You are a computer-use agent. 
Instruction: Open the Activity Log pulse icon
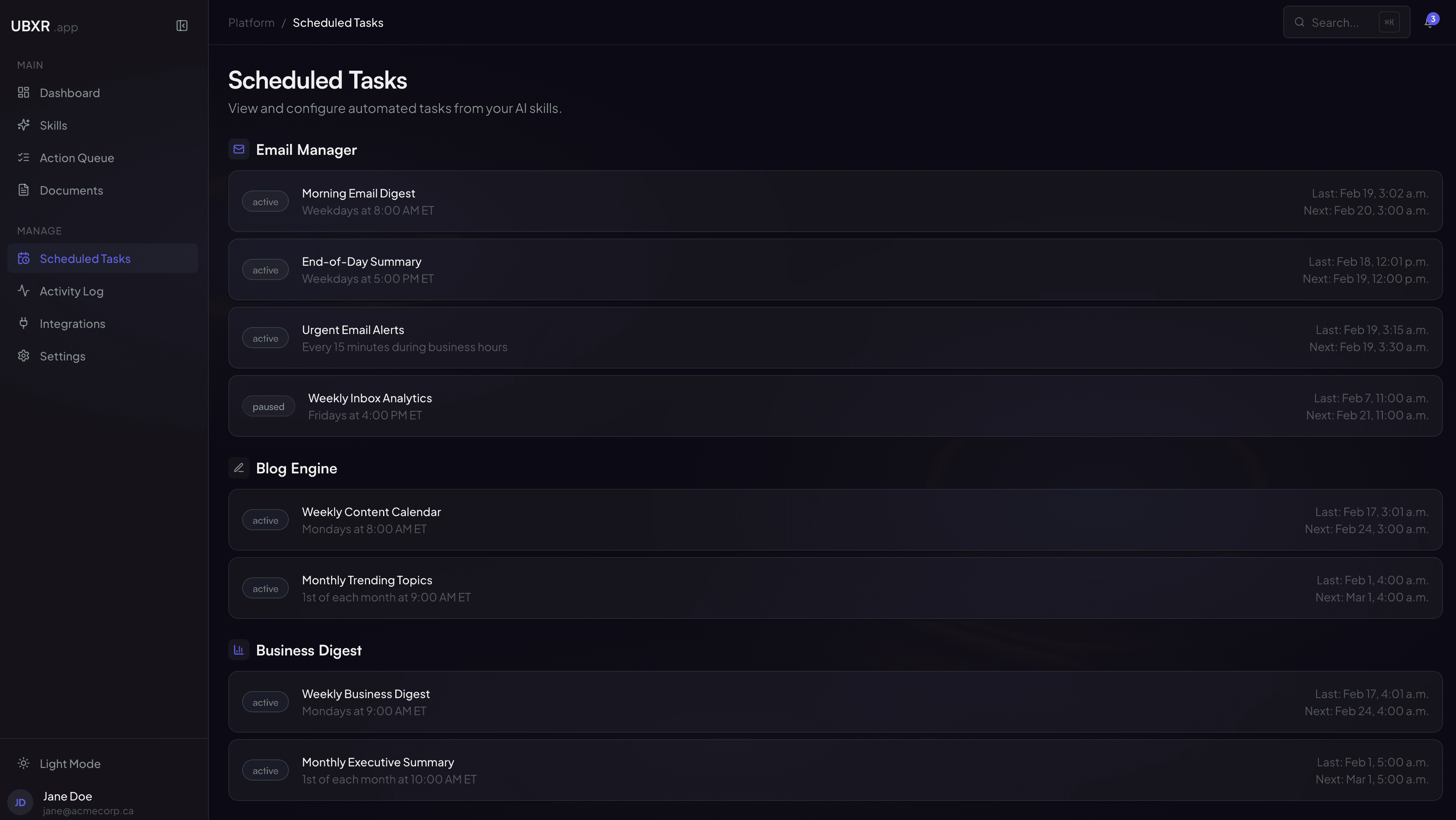click(x=23, y=291)
